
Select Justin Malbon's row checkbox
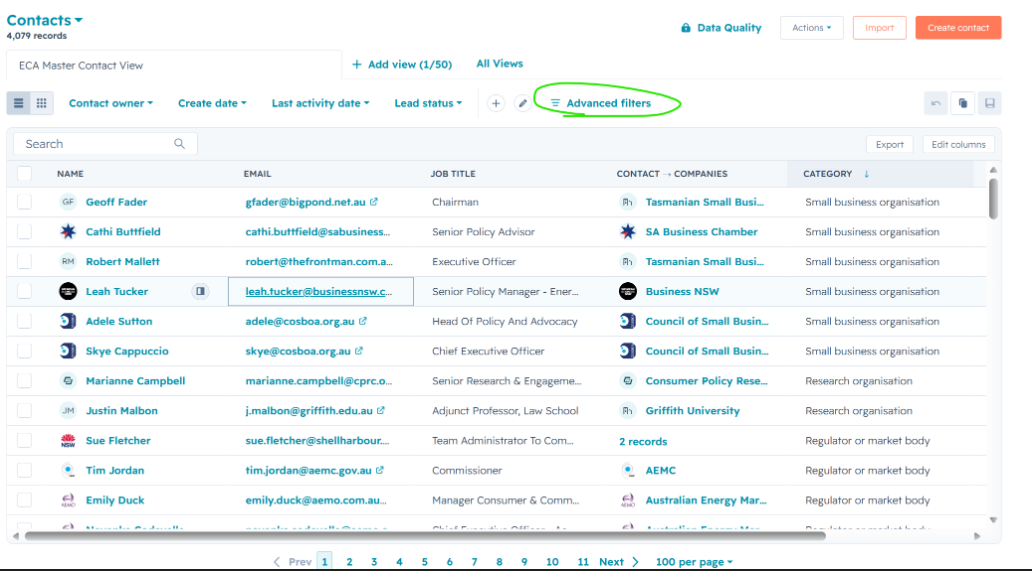(x=24, y=410)
